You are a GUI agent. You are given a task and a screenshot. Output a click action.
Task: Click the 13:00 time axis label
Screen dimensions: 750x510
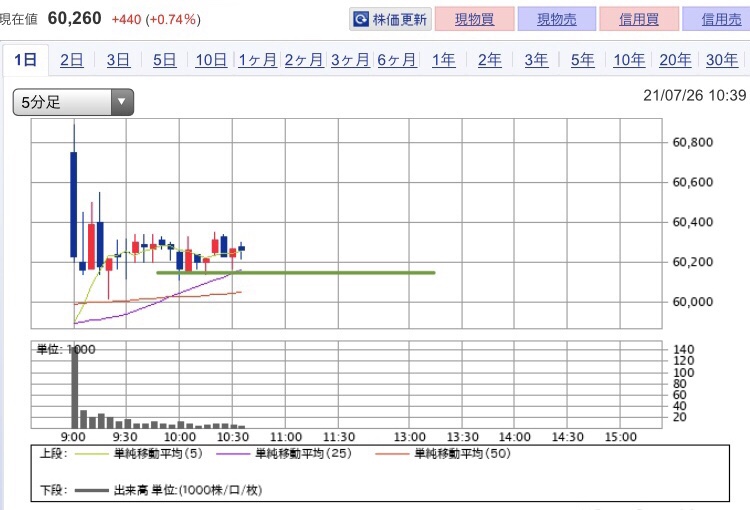(x=410, y=437)
